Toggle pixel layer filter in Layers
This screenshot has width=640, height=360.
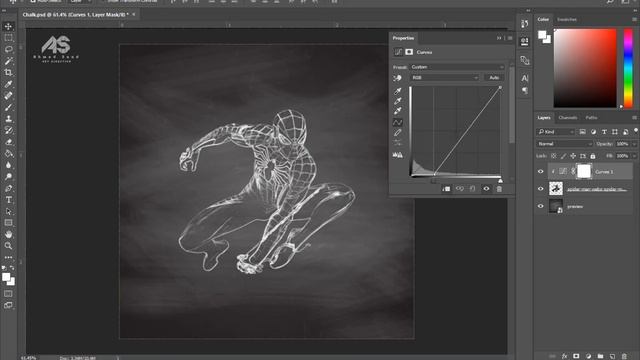582,132
